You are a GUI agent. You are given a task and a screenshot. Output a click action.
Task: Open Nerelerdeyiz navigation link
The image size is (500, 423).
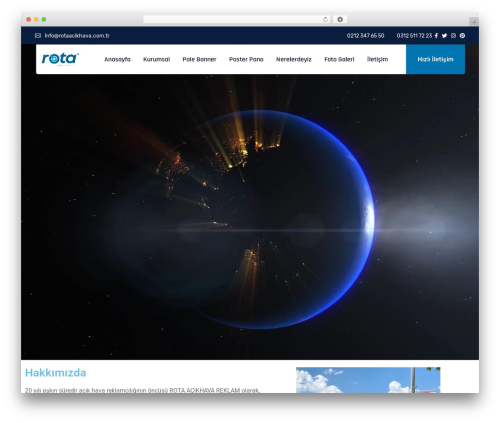[294, 59]
